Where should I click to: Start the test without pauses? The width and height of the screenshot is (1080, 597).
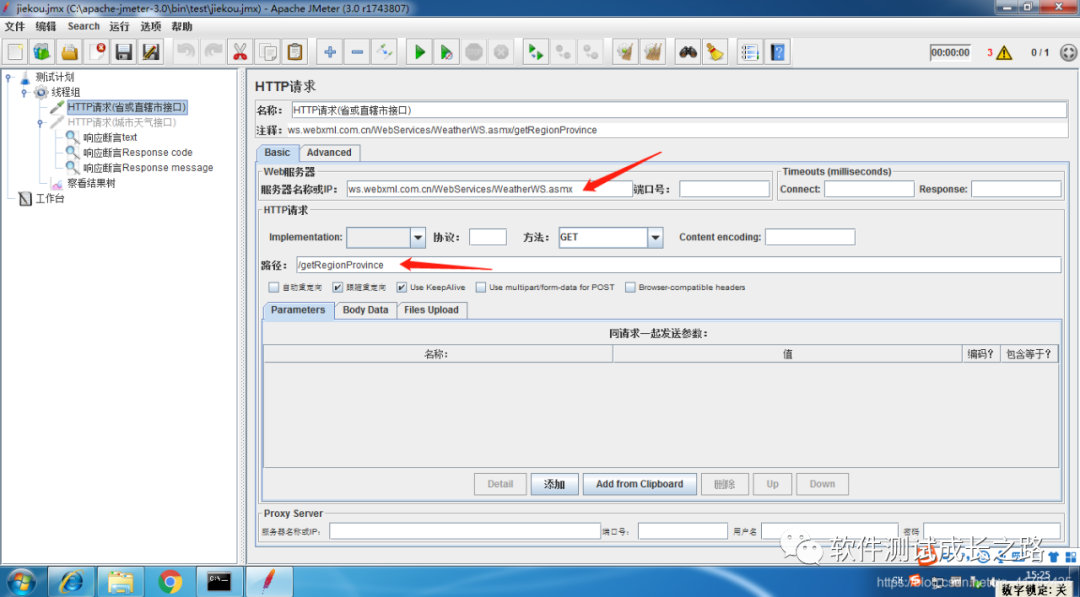tap(446, 52)
